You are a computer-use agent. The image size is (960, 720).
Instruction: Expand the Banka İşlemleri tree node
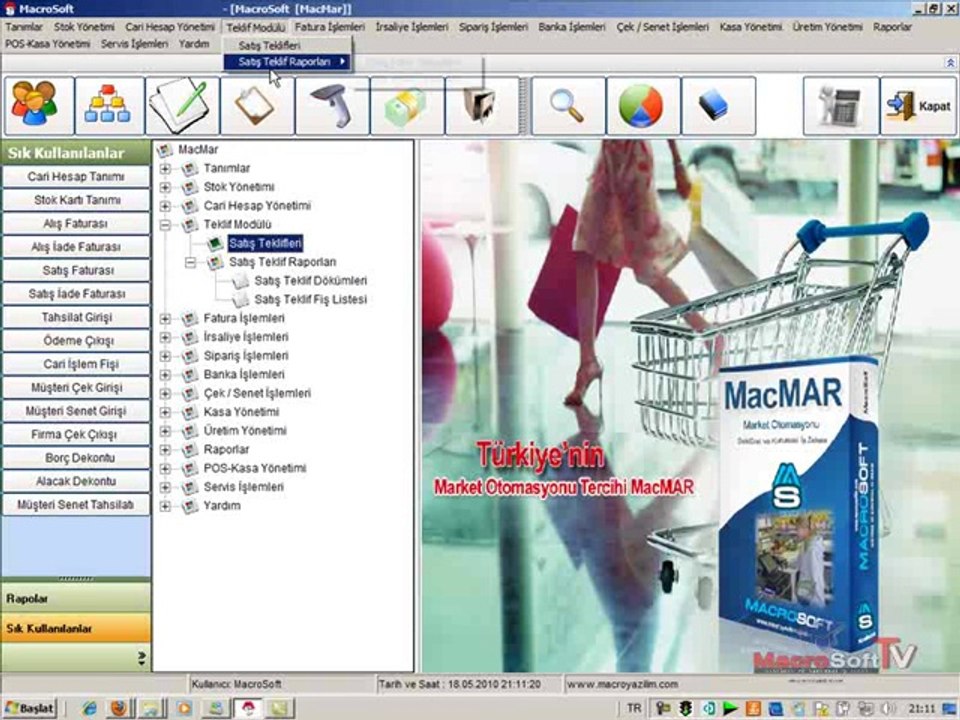click(x=165, y=375)
